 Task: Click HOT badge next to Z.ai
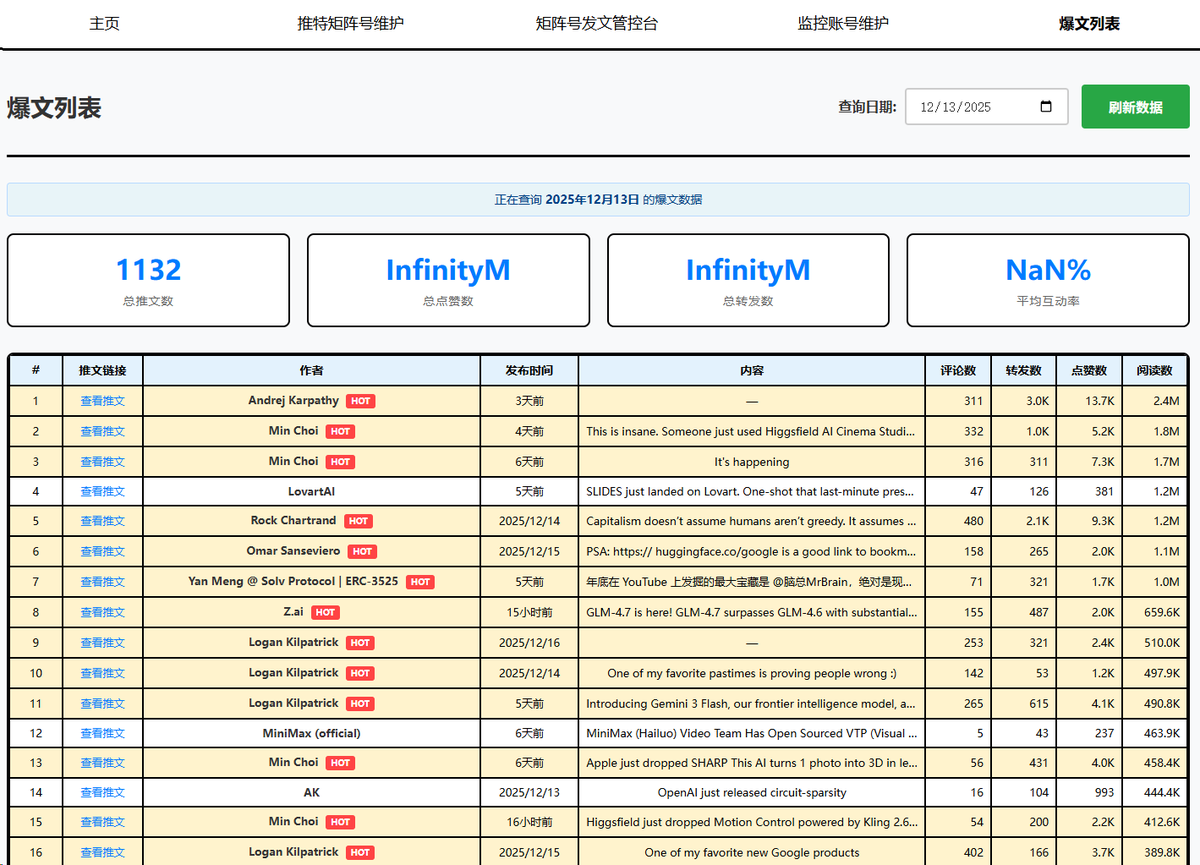[325, 612]
